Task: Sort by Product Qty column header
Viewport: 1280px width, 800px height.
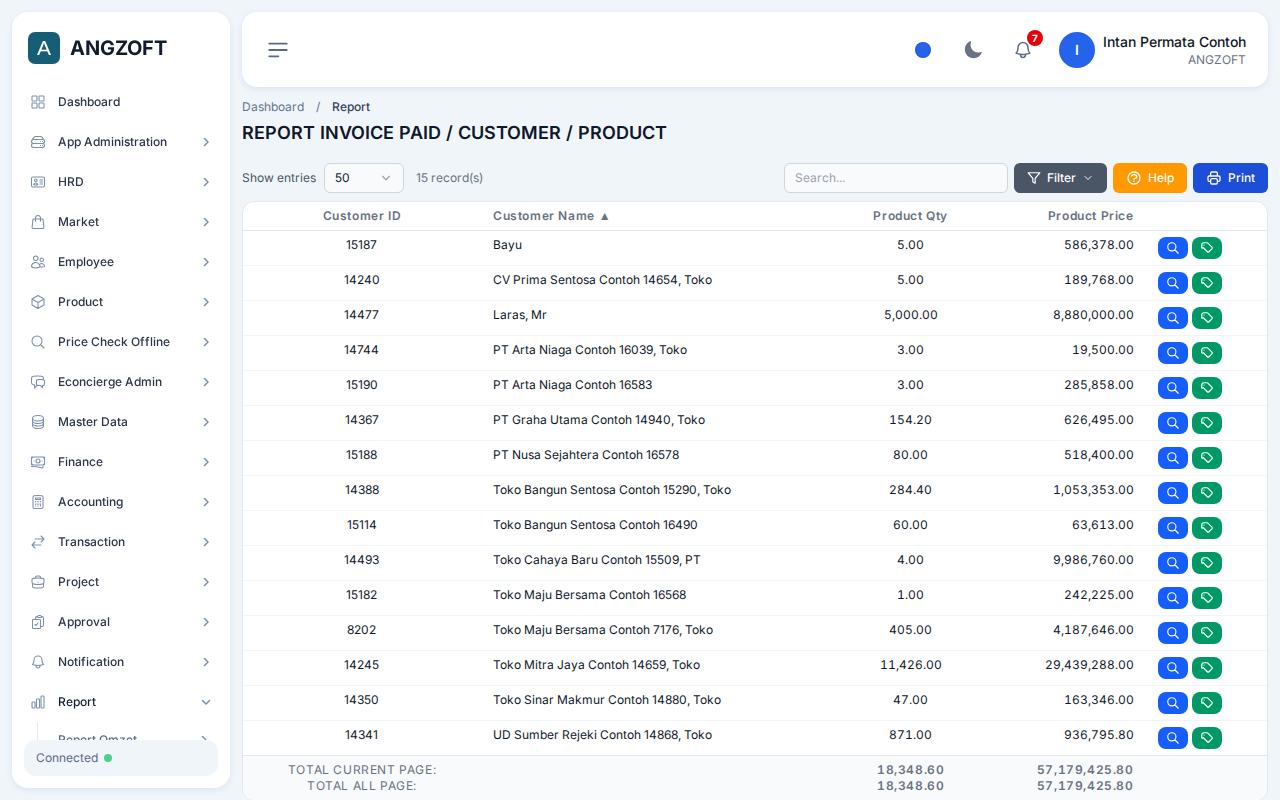Action: pos(910,216)
